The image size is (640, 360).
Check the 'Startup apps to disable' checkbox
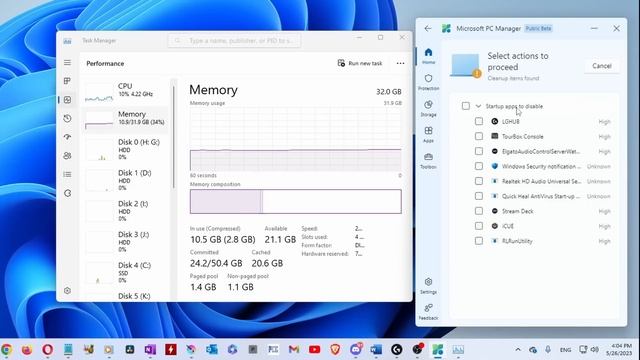click(x=466, y=106)
